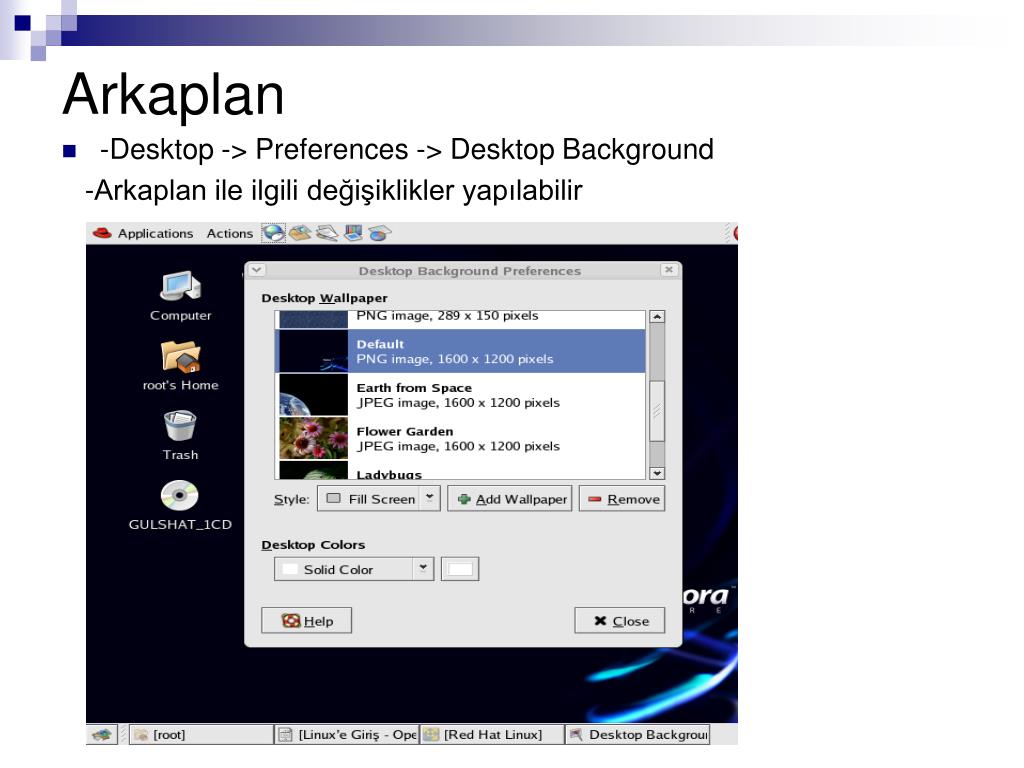1024x768 pixels.
Task: Open the Solid Color dropdown
Action: (354, 569)
